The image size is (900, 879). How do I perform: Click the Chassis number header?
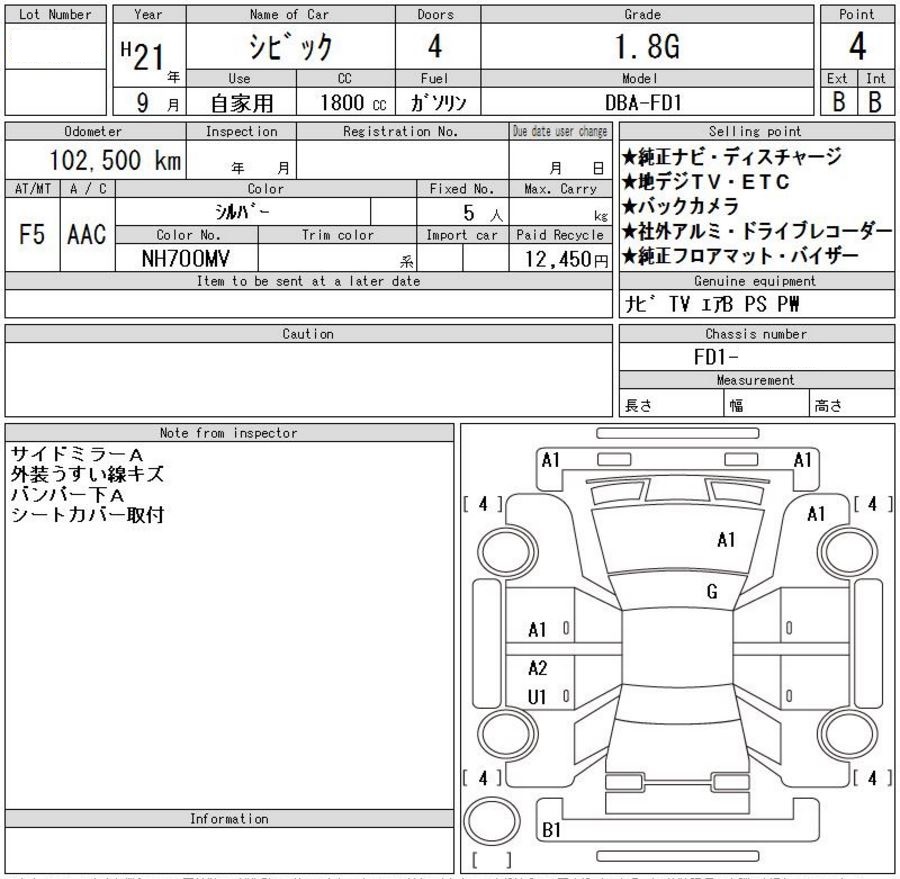[x=757, y=334]
